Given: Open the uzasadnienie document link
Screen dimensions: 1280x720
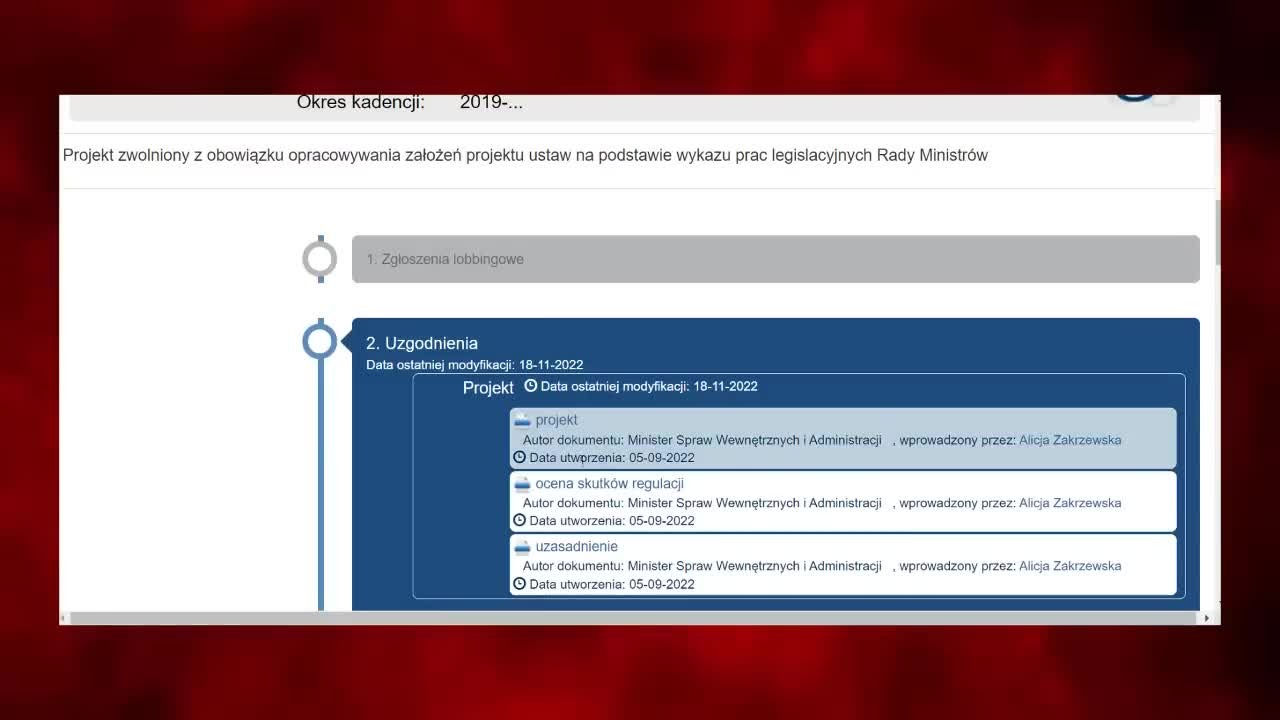Looking at the screenshot, I should [x=576, y=546].
